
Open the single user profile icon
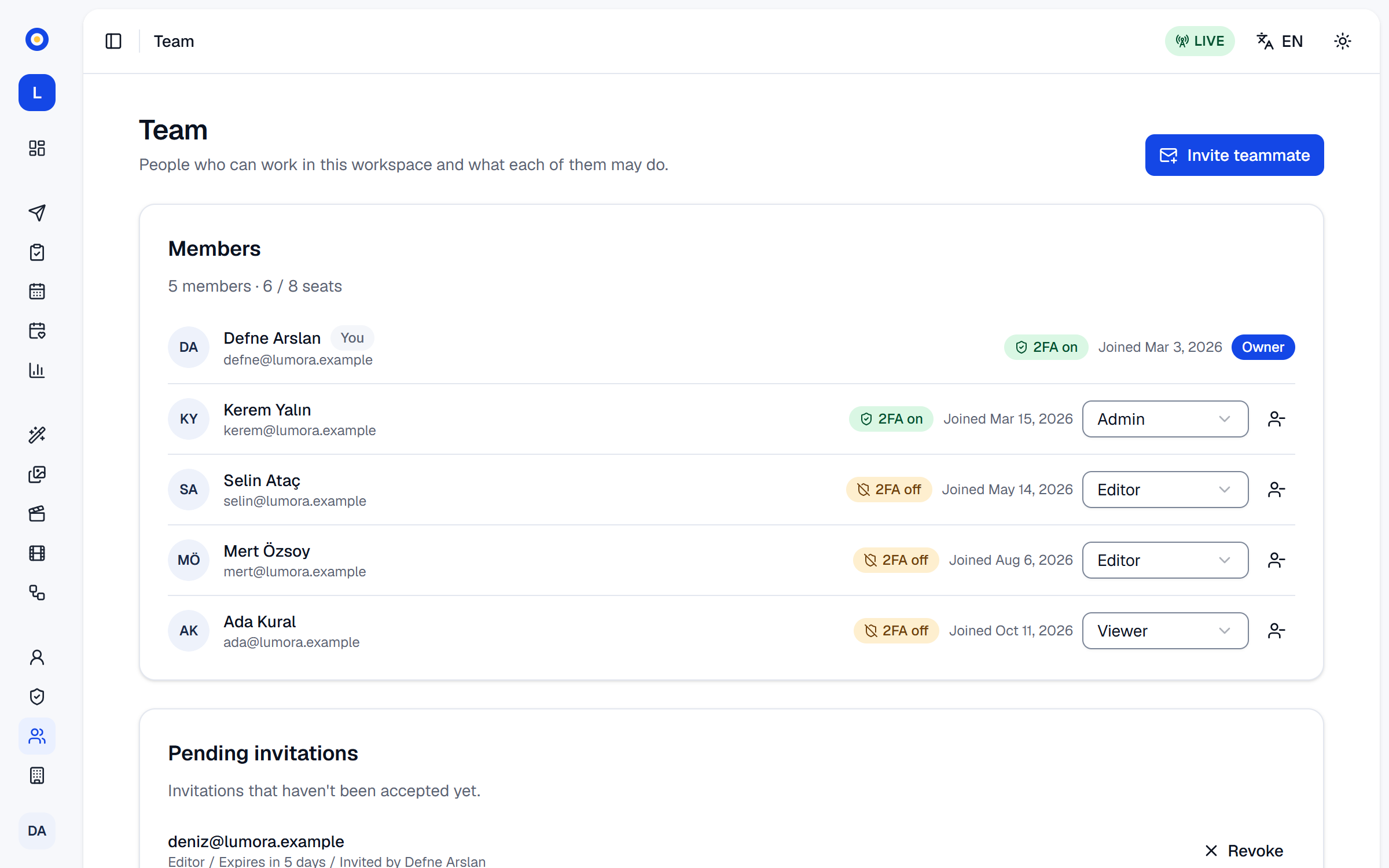[x=37, y=657]
